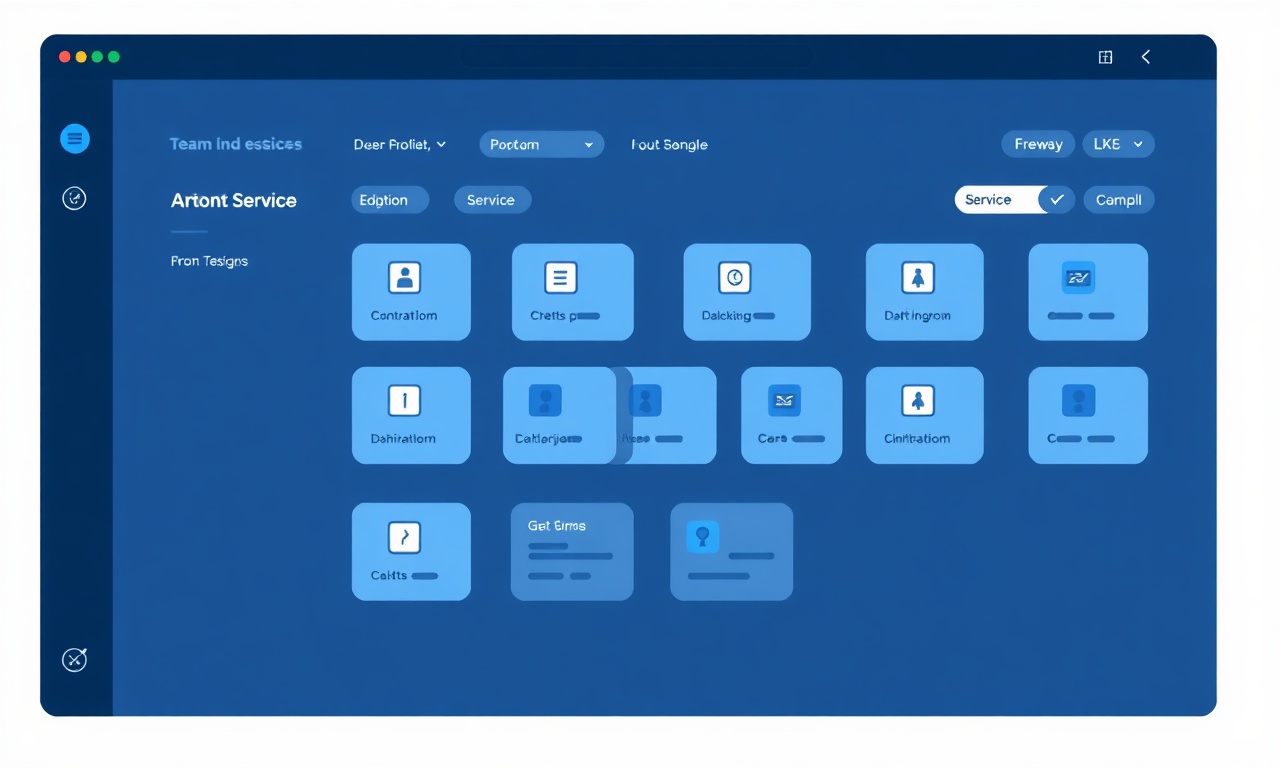1280x768 pixels.
Task: Open the Portom dropdown selector
Action: click(541, 144)
